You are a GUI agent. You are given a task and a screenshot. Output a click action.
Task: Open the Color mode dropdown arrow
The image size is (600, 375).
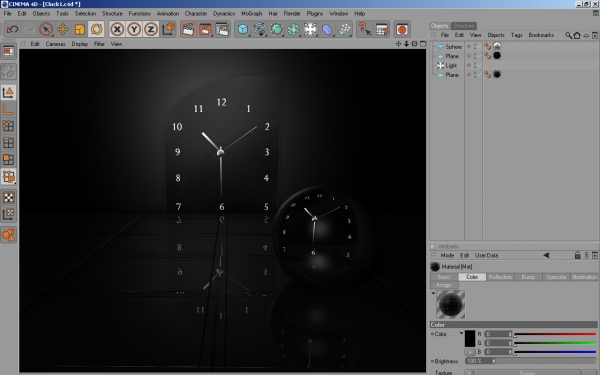pos(461,333)
